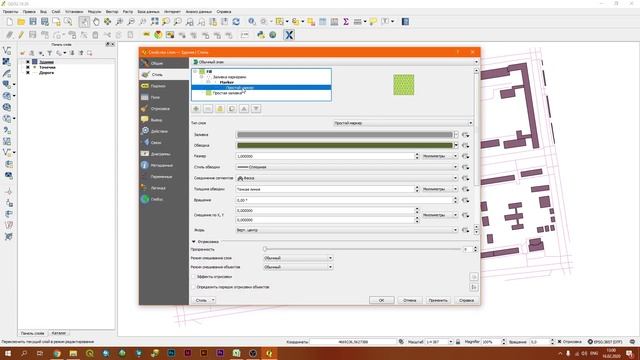Open data-defined override for Размер field
This screenshot has width=640, height=360.
coord(465,156)
